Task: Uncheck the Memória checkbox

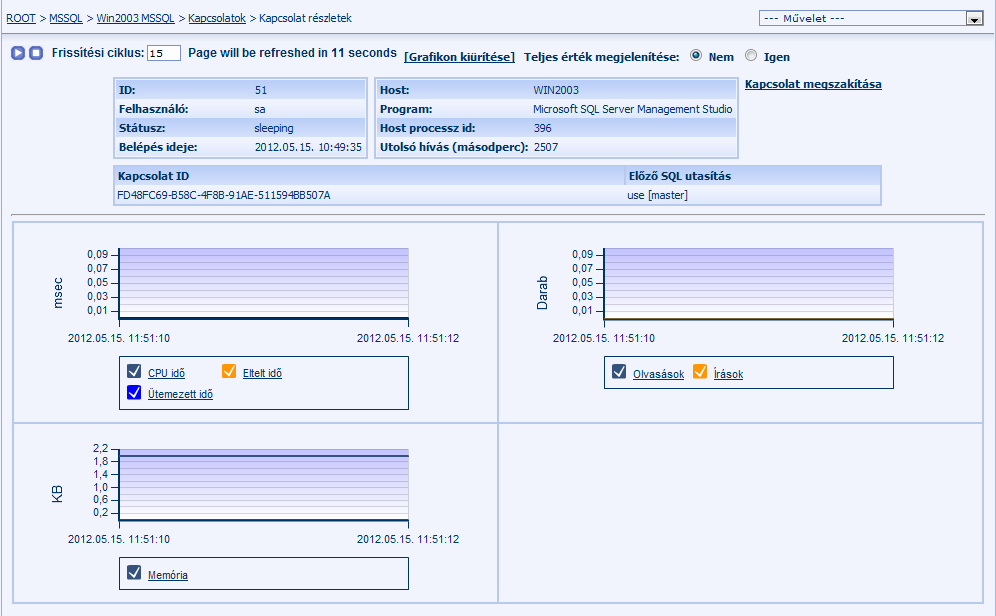Action: 135,574
